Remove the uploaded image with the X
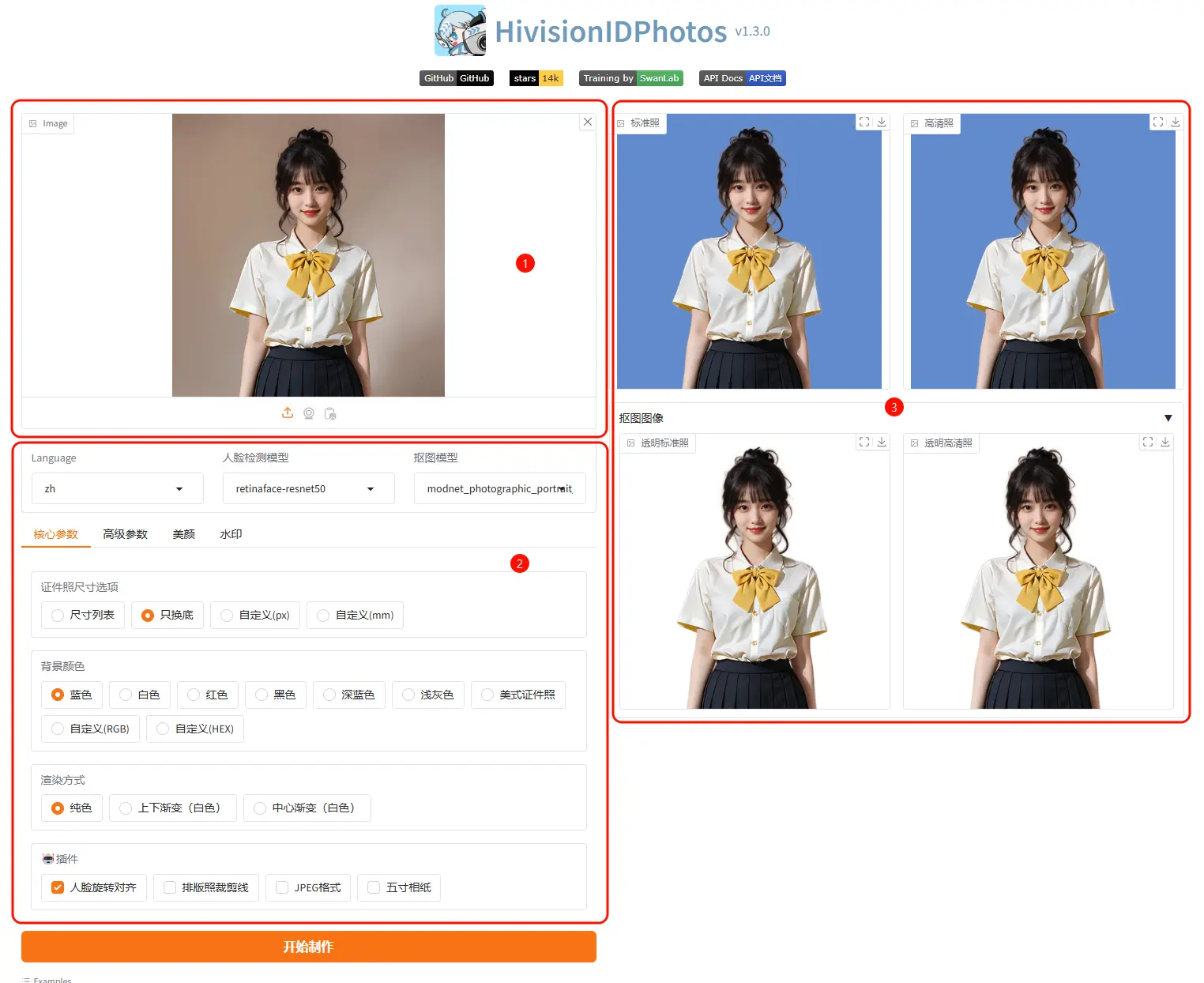This screenshot has height=983, width=1204. tap(587, 122)
